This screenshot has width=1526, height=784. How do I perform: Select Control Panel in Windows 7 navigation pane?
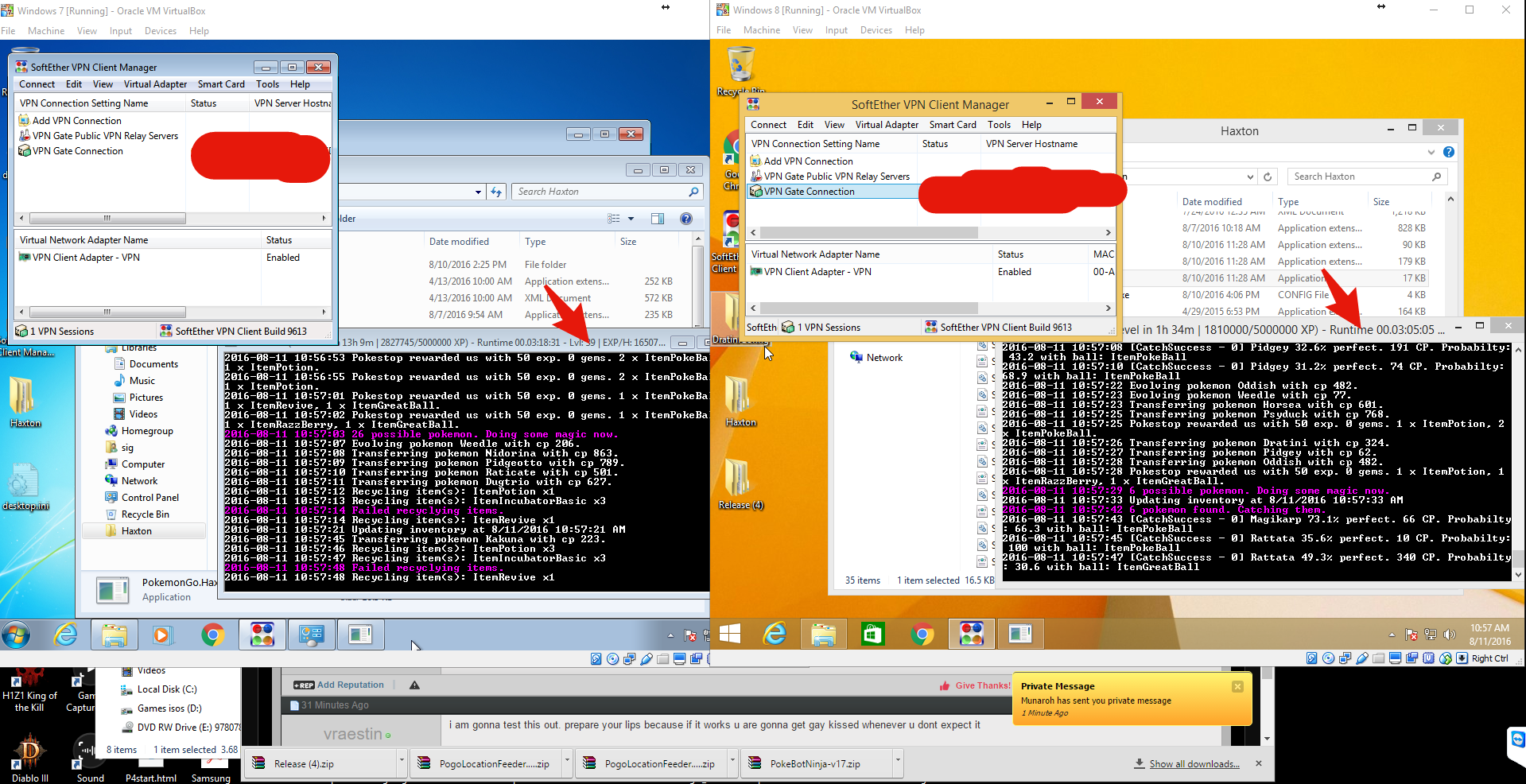pyautogui.click(x=149, y=498)
